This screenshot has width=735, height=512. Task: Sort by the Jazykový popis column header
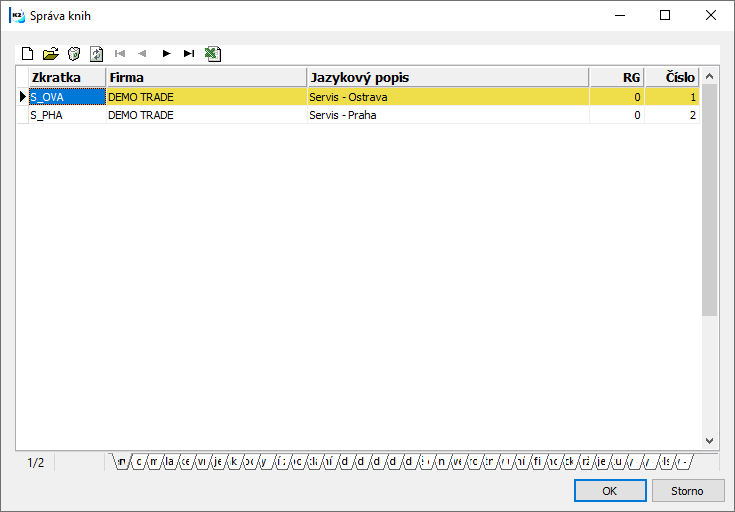(x=448, y=77)
